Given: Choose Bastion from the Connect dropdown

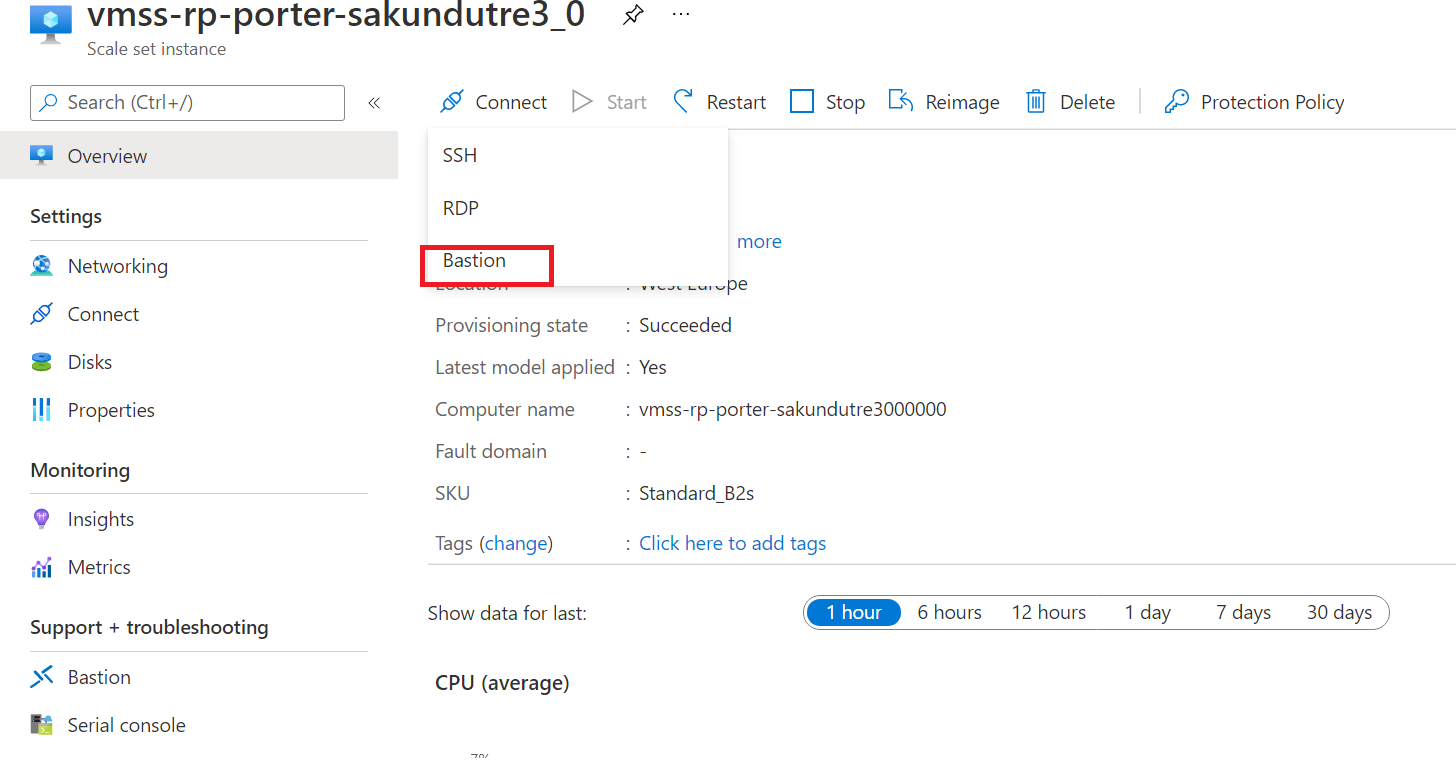Looking at the screenshot, I should pyautogui.click(x=475, y=261).
